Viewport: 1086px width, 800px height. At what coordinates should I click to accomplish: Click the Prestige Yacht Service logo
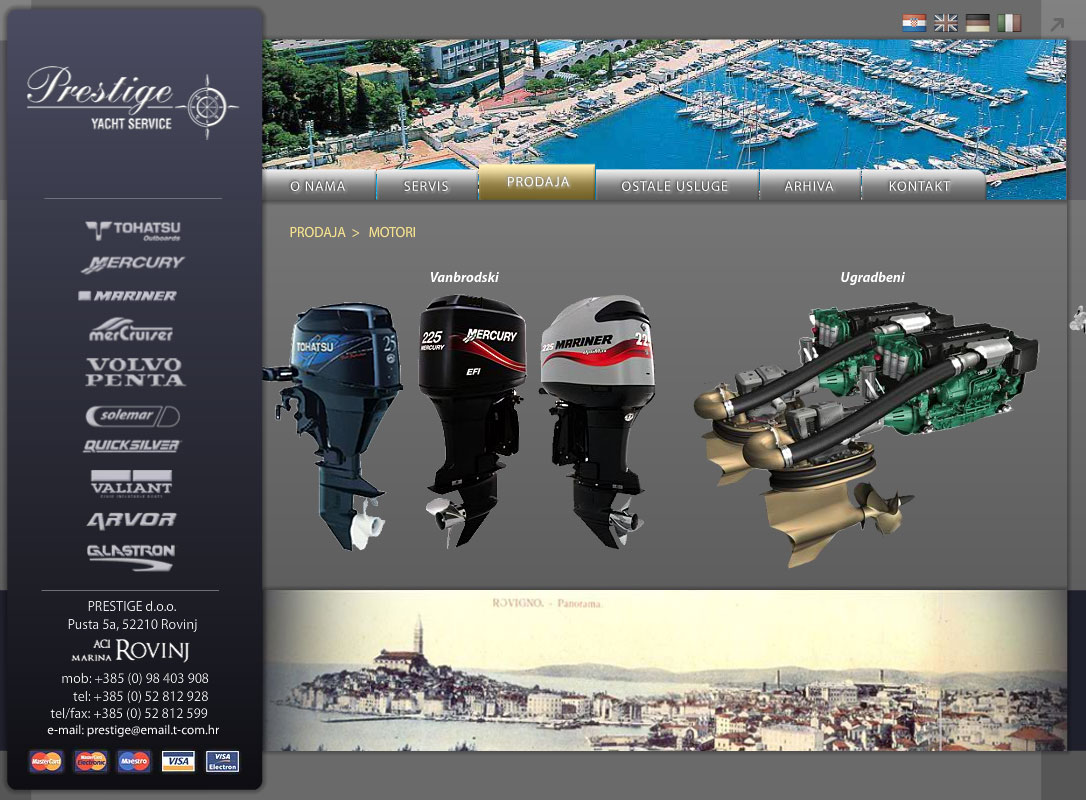tap(131, 102)
